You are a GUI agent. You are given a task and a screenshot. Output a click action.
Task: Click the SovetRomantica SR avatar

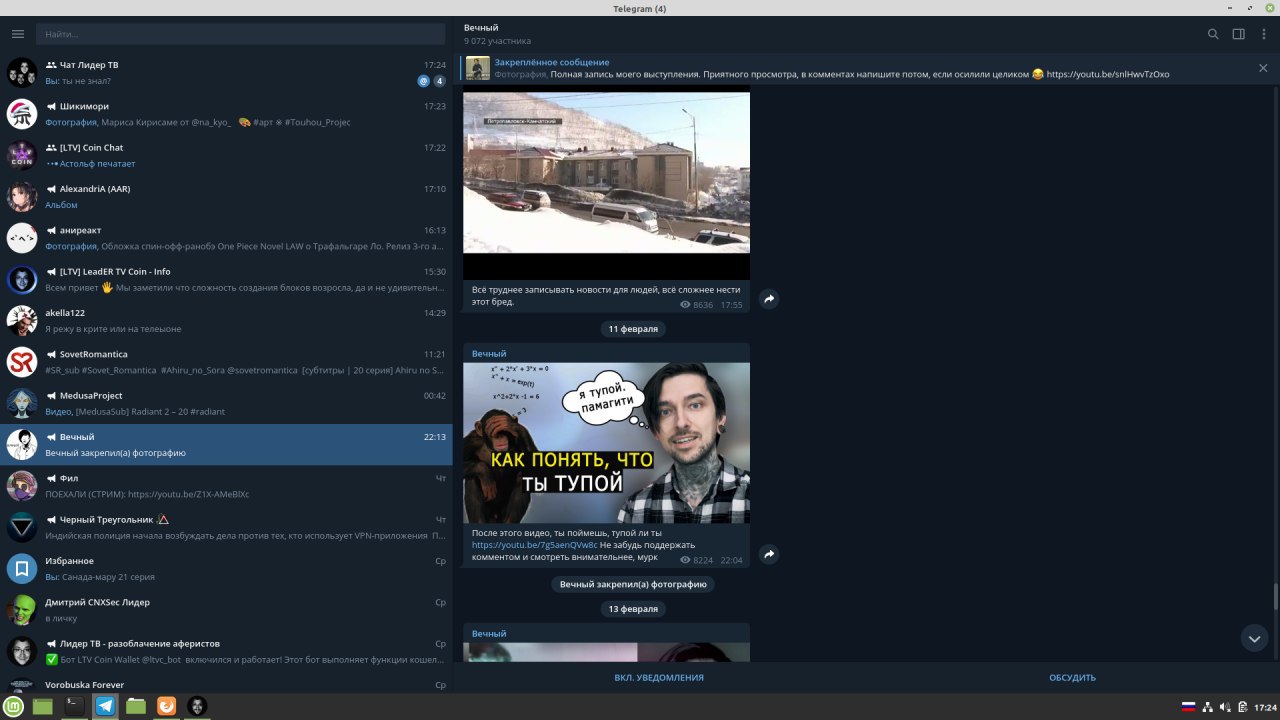(x=22, y=362)
